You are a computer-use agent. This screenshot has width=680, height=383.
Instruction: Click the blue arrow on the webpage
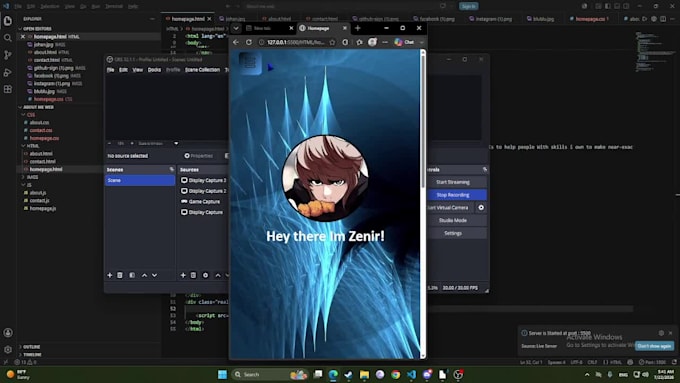click(x=270, y=67)
